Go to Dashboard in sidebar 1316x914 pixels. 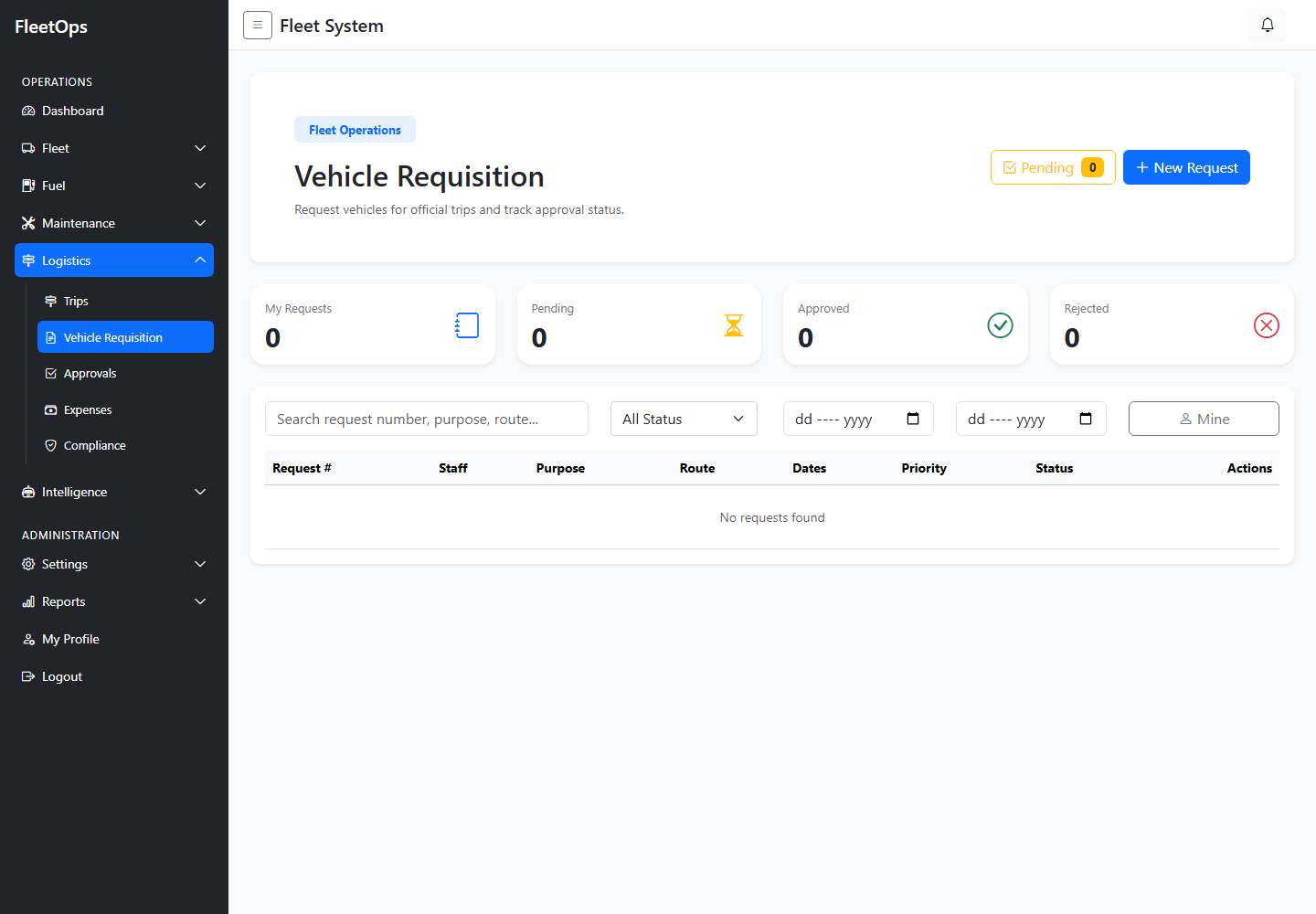coord(114,111)
